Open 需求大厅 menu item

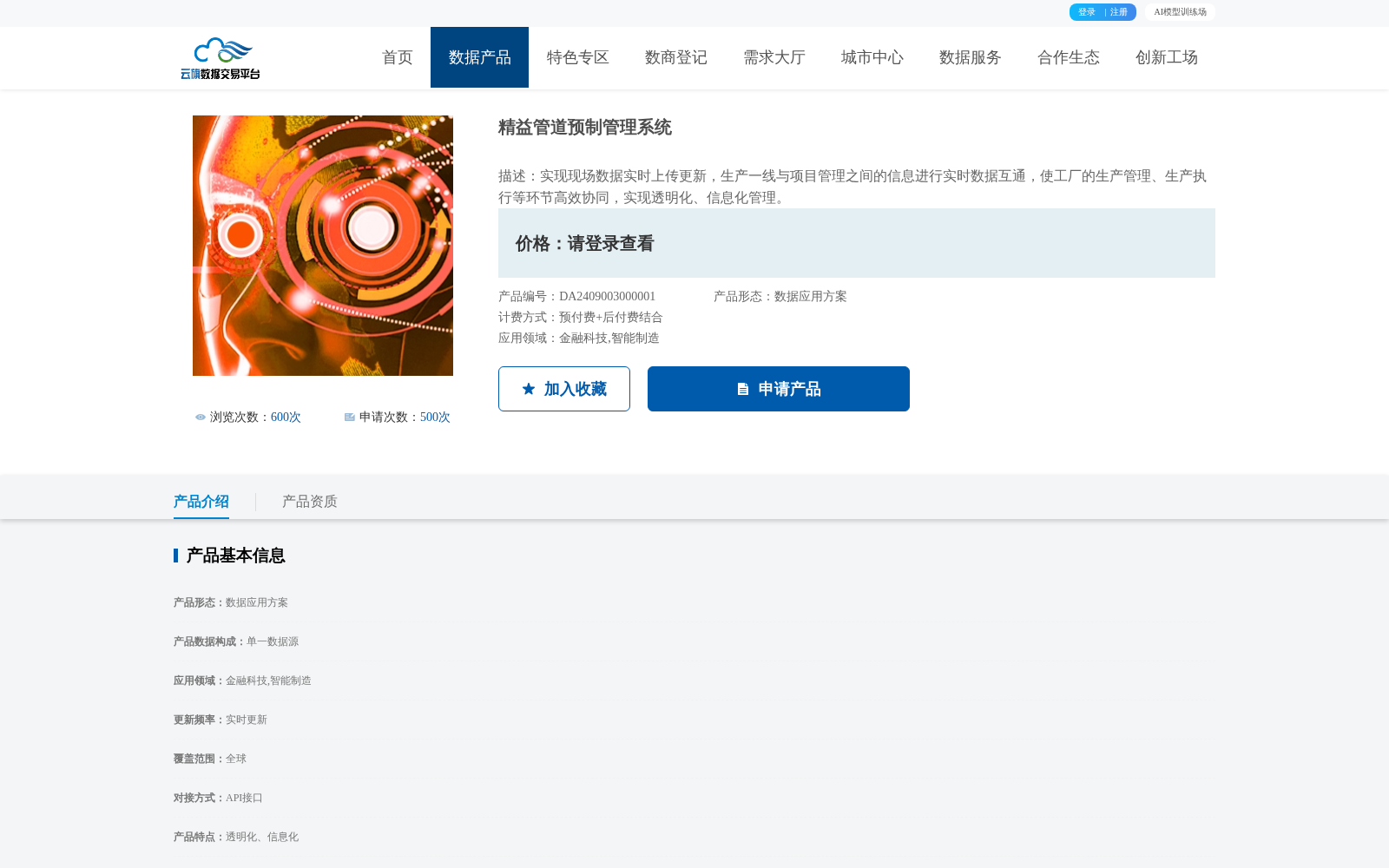click(773, 57)
